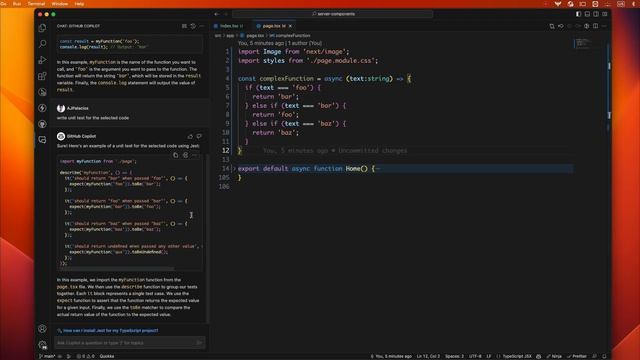Viewport: 640px width, 360px height.
Task: Toggle the bottom panel visibility
Action: tap(587, 14)
